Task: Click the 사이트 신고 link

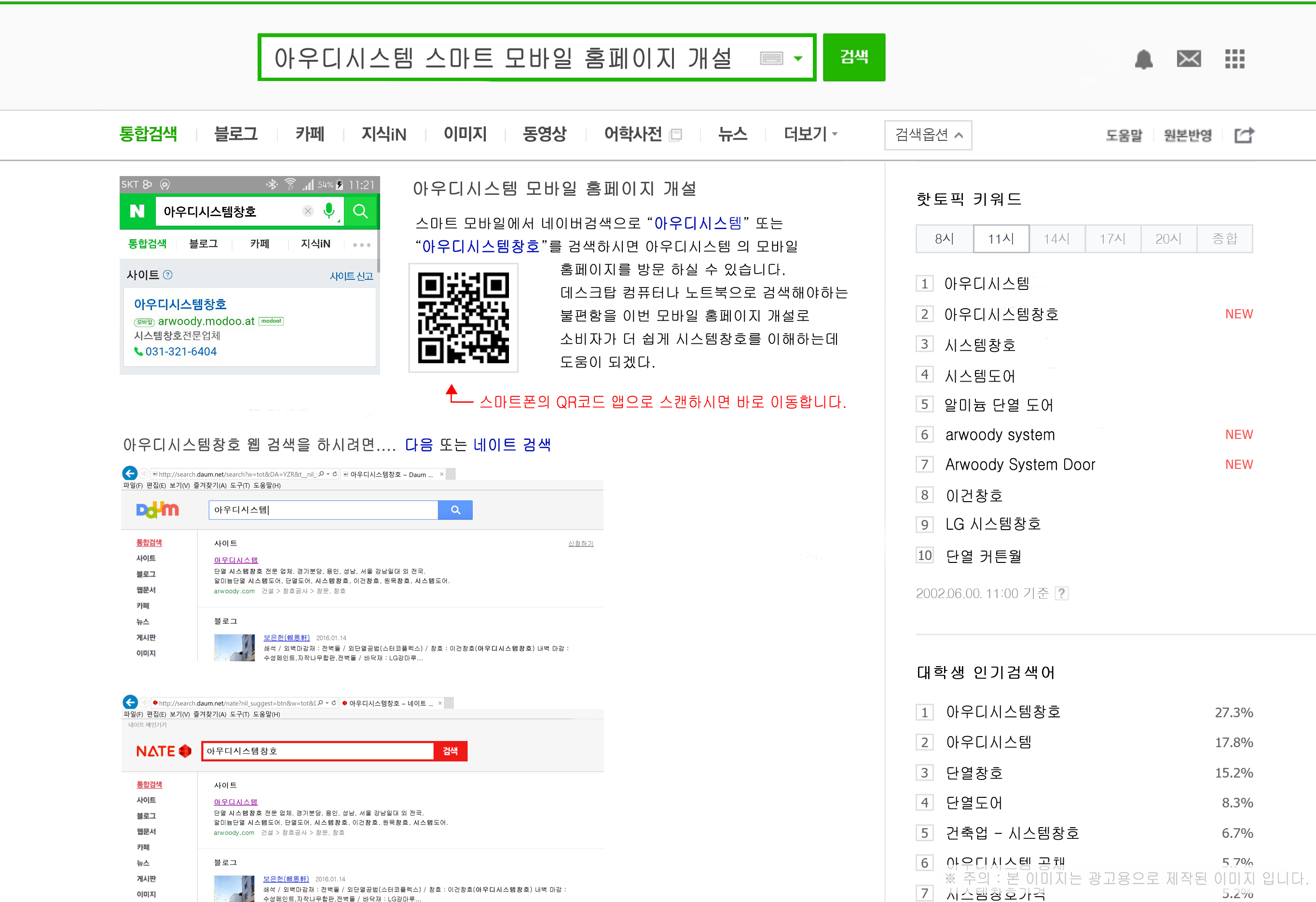Action: 351,276
